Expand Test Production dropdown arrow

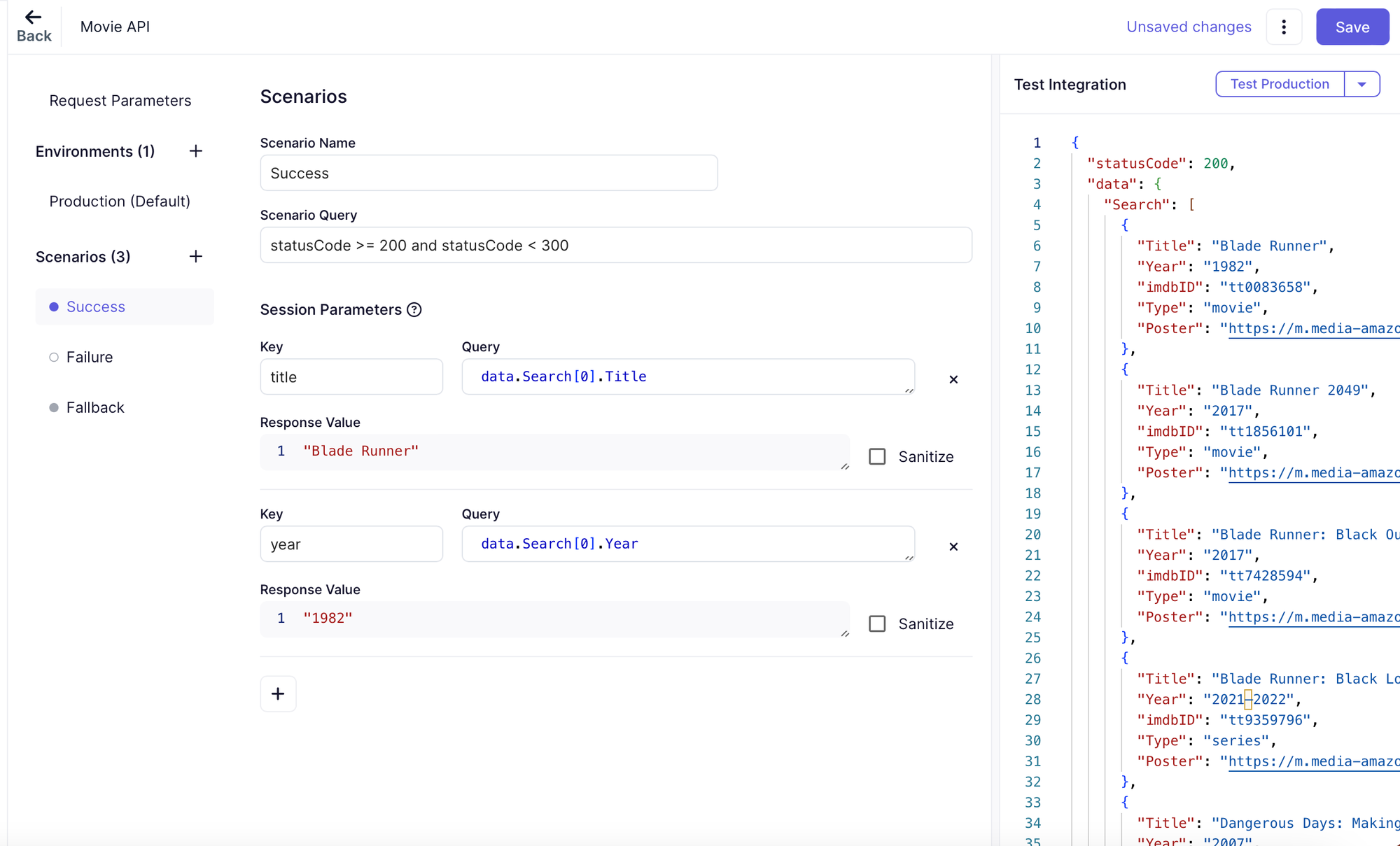[1361, 84]
